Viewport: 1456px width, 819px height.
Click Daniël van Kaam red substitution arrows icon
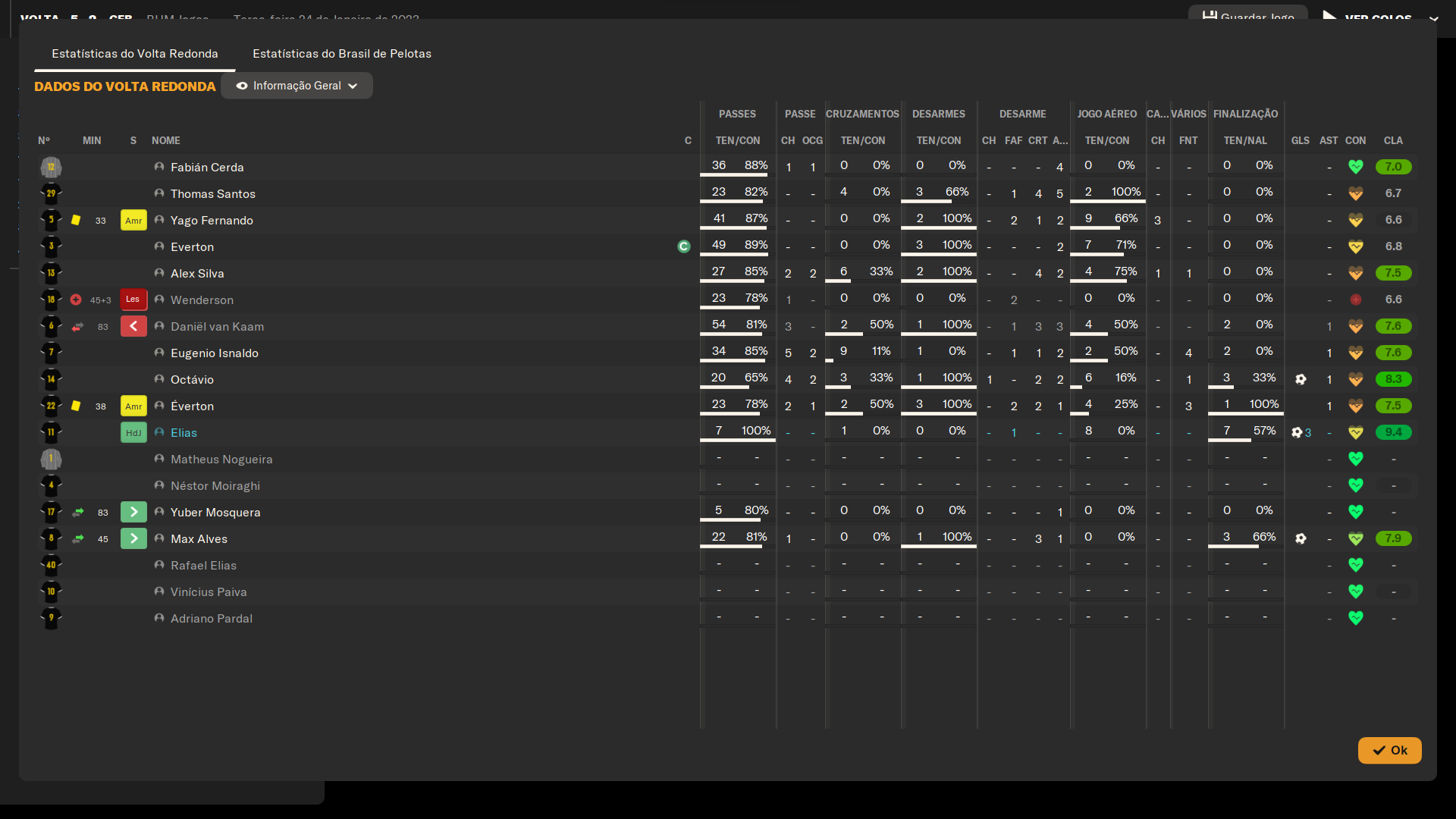click(x=78, y=327)
